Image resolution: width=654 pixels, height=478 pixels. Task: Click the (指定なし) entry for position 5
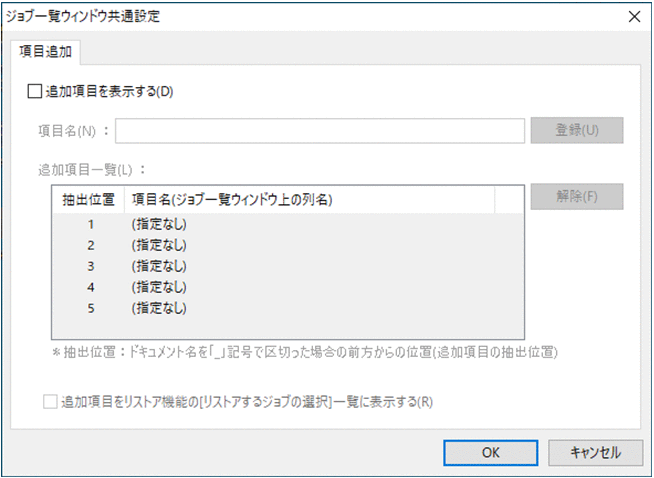(x=159, y=307)
